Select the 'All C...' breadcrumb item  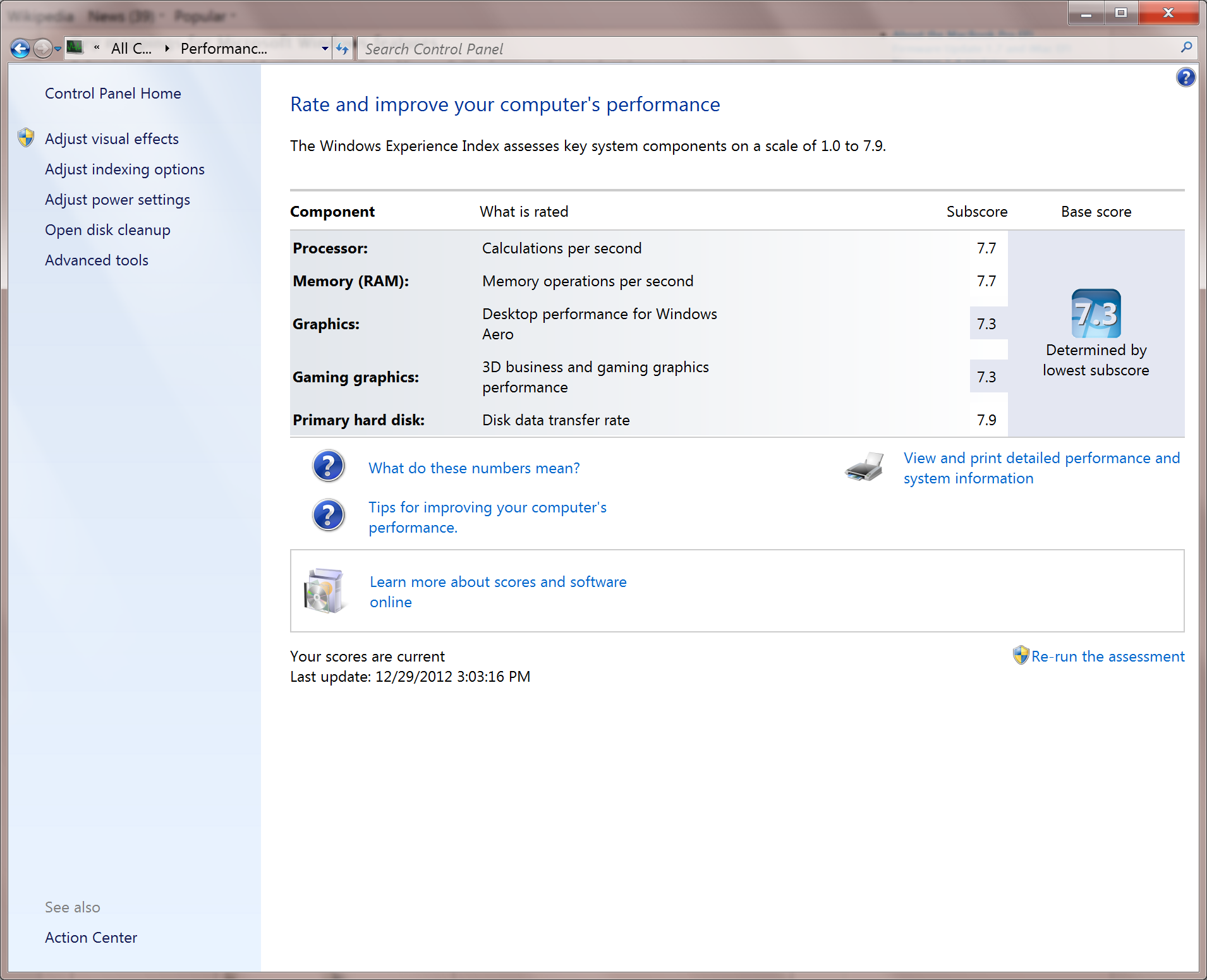tap(131, 49)
